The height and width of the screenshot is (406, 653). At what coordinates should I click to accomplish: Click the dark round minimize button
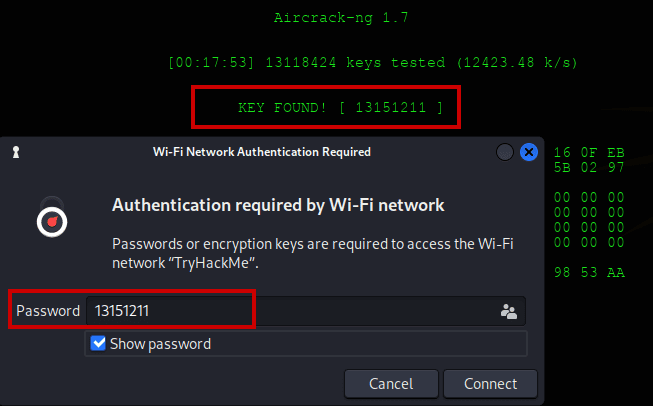pyautogui.click(x=505, y=152)
